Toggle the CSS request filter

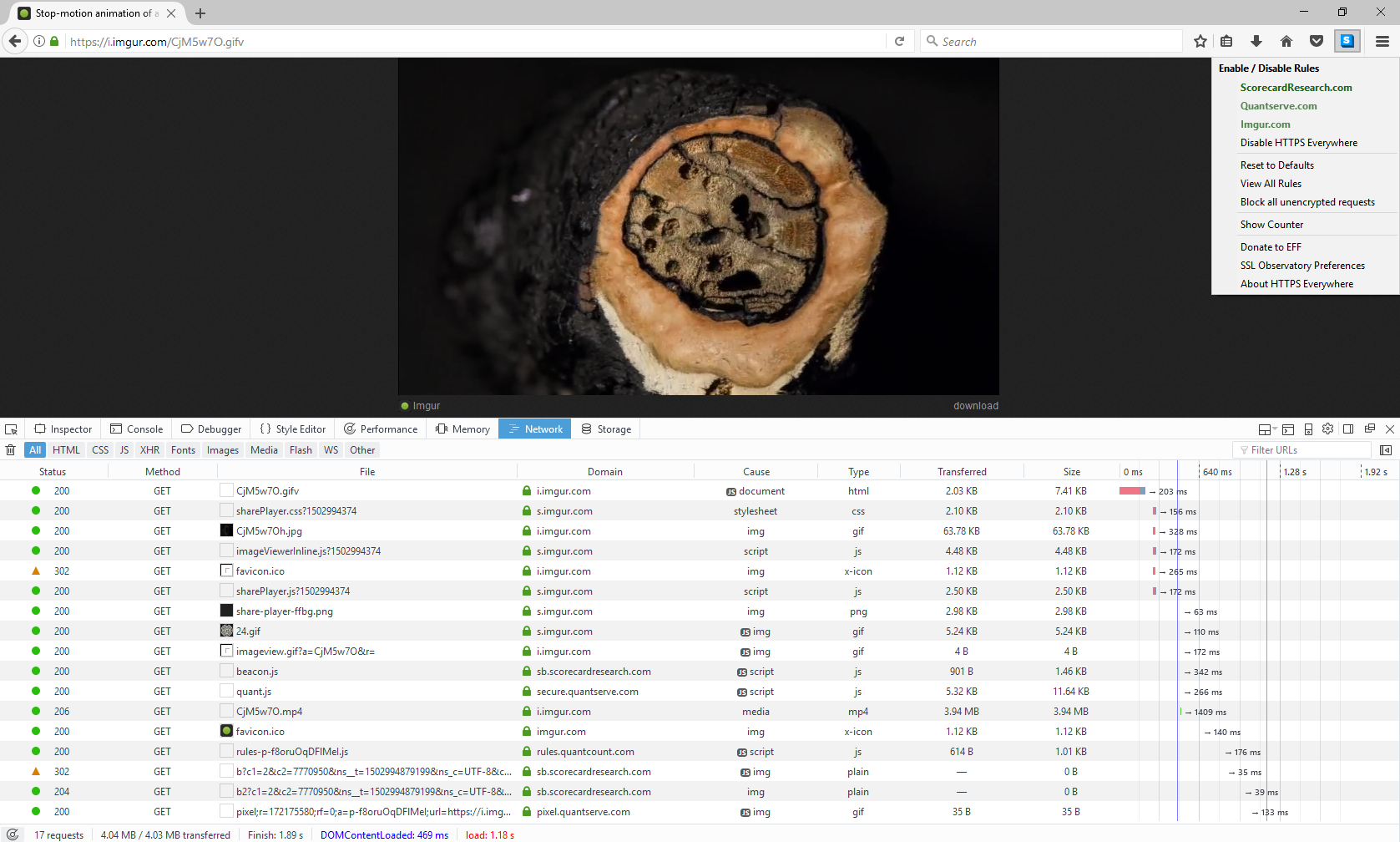(100, 450)
